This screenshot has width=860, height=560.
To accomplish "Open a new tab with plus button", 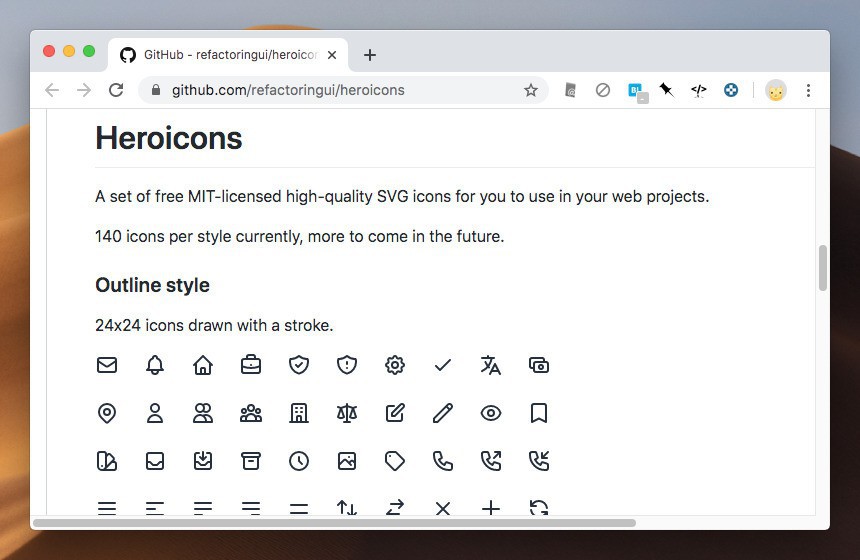I will pyautogui.click(x=370, y=55).
